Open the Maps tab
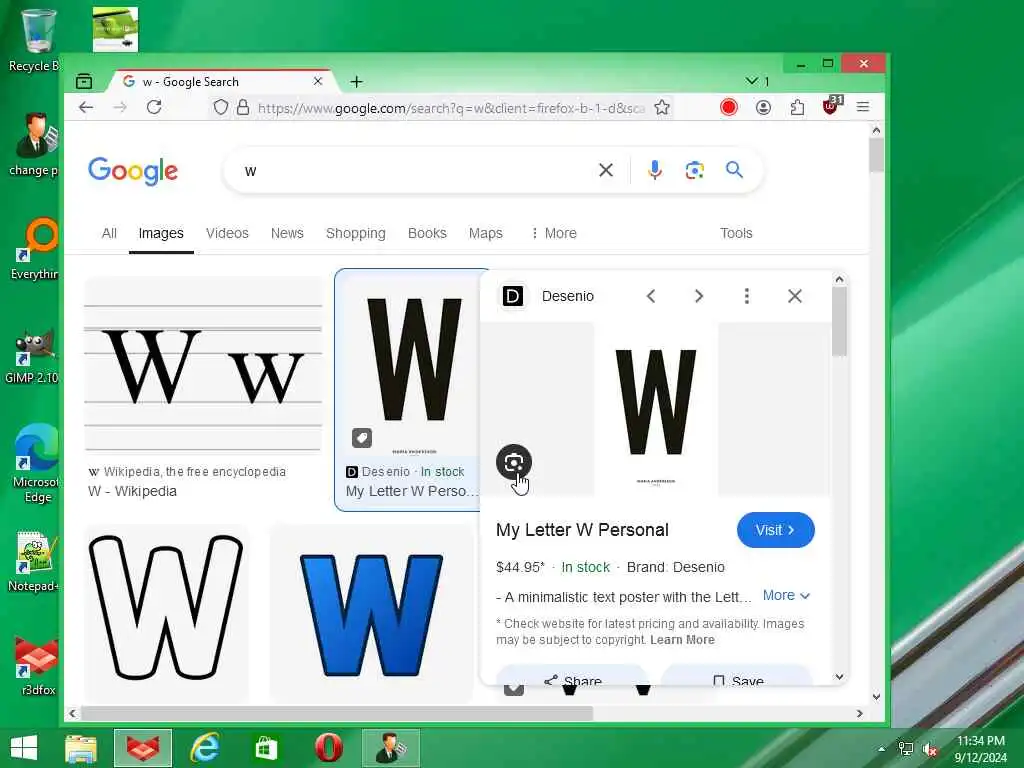1024x768 pixels. pyautogui.click(x=486, y=233)
